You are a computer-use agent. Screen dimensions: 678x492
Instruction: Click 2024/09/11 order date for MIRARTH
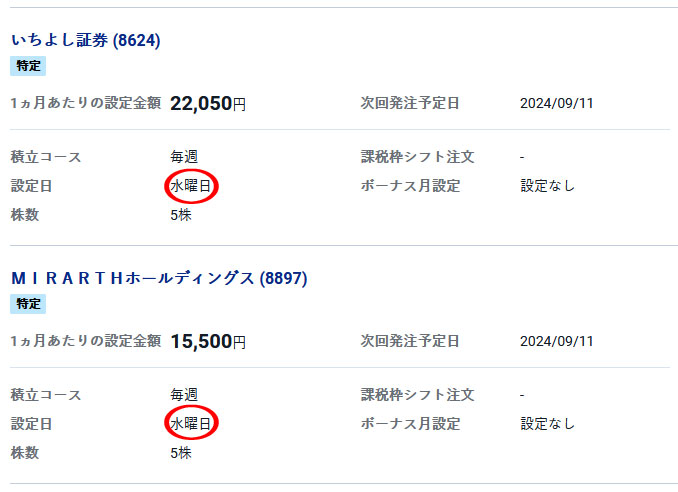(x=556, y=341)
